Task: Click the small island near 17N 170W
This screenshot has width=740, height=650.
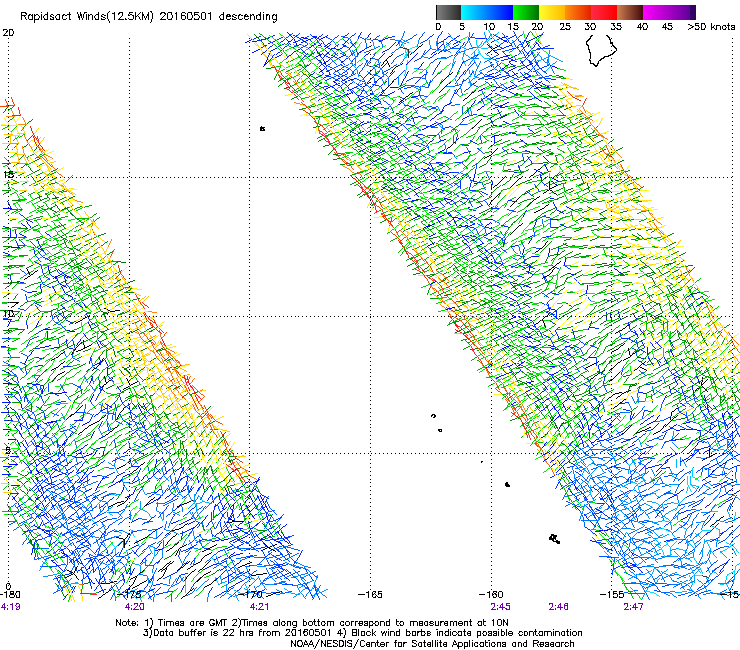Action: [262, 128]
